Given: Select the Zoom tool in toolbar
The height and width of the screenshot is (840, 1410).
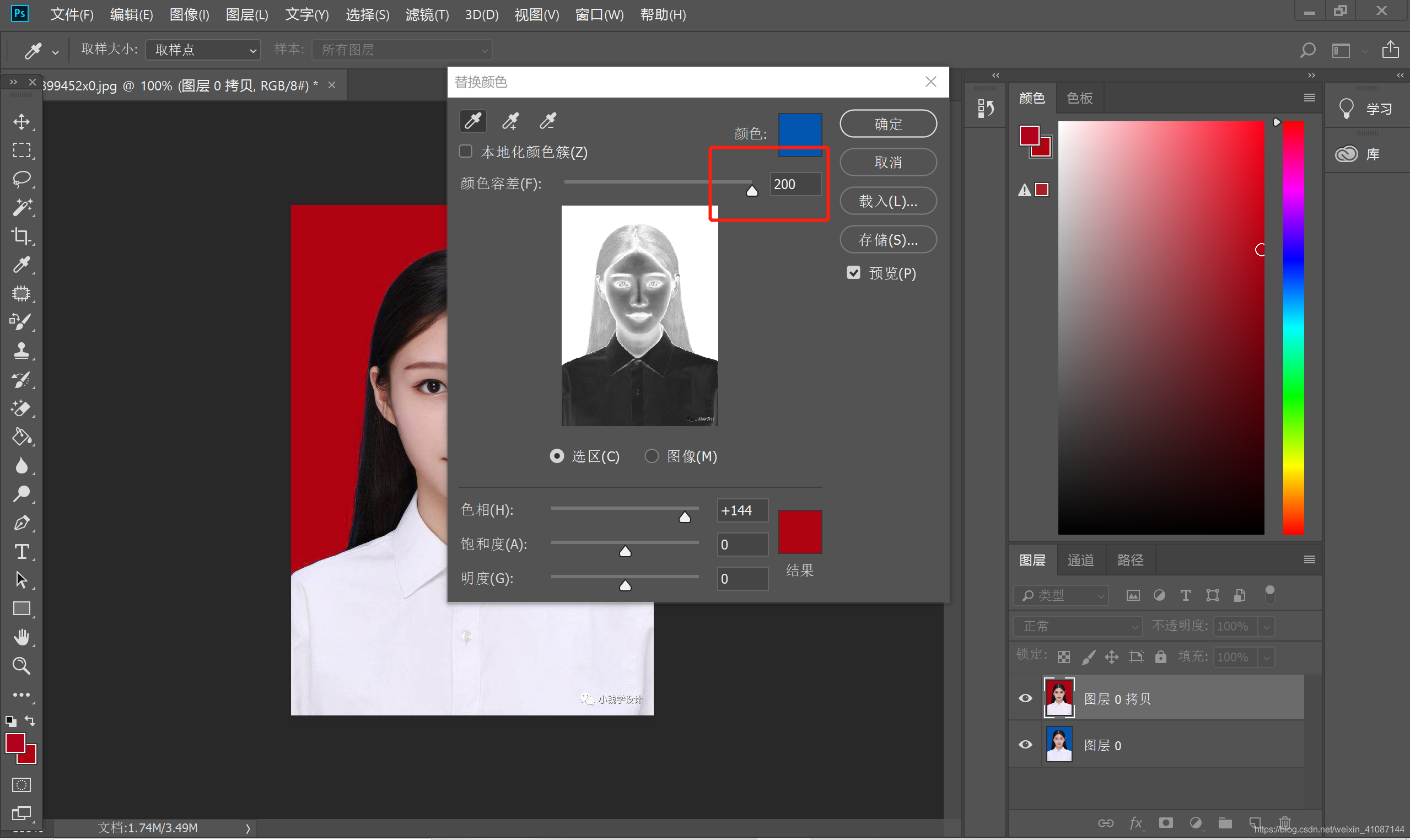Looking at the screenshot, I should pyautogui.click(x=21, y=666).
